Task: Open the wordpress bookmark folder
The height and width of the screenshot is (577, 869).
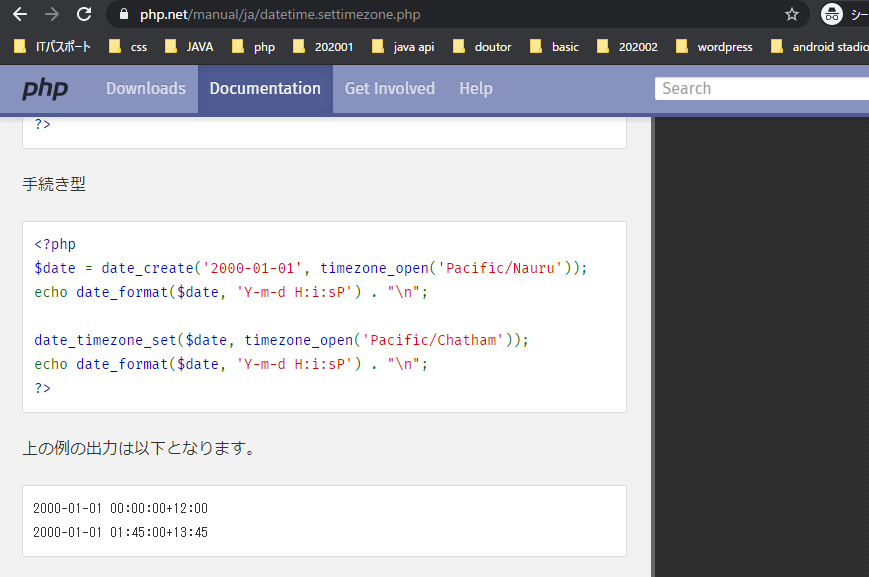Action: coord(714,47)
